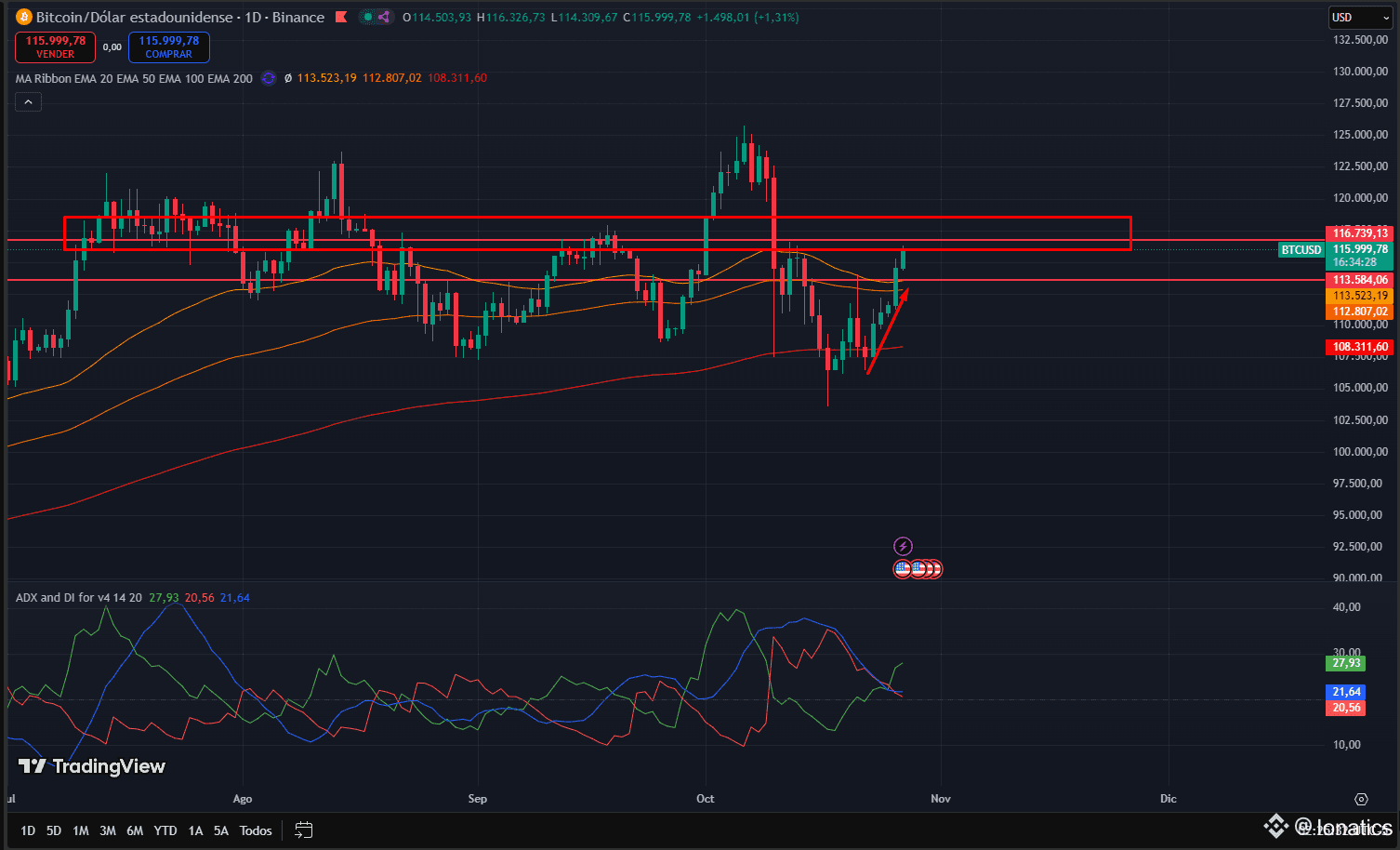Viewport: 1400px width, 850px height.
Task: Click the 108.311,60 EMA 200 axis label
Action: 1360,347
